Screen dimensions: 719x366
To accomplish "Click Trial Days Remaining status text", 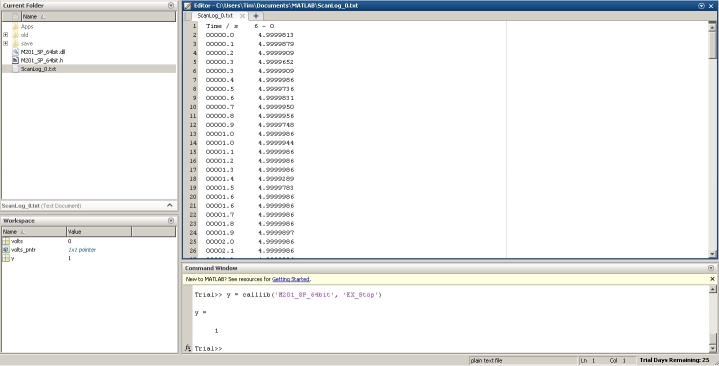I will pyautogui.click(x=674, y=360).
